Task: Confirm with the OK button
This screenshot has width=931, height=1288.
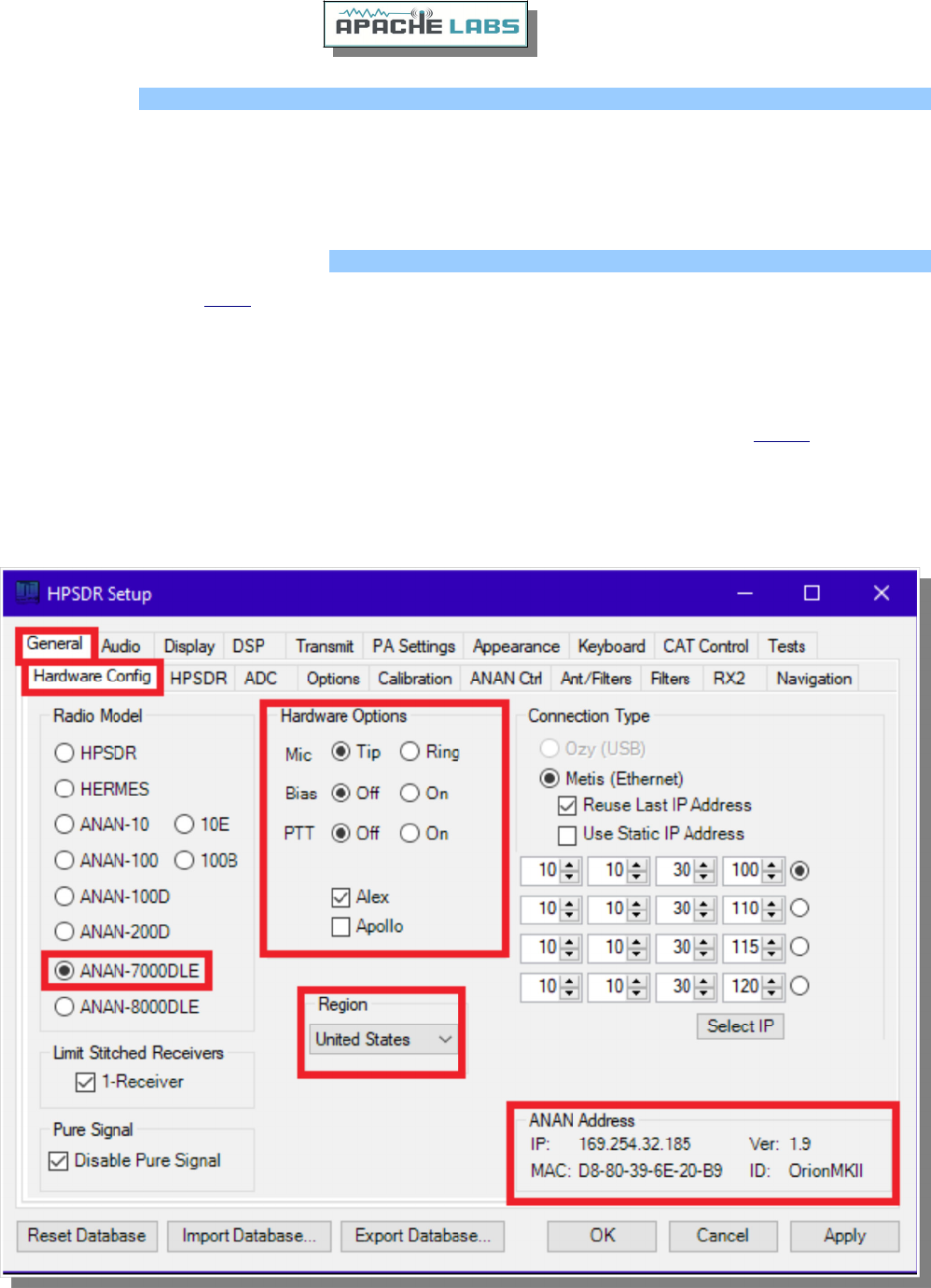Action: click(603, 1236)
